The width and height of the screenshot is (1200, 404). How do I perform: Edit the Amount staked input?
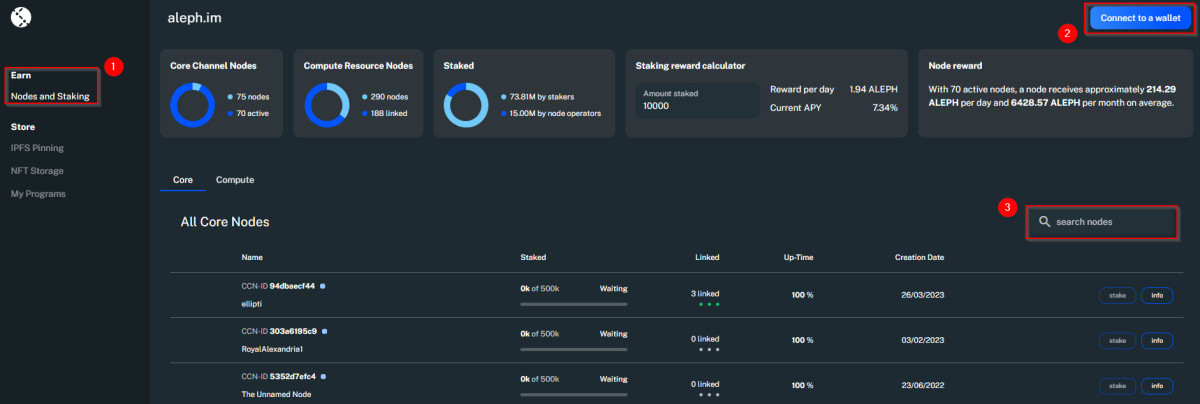[697, 99]
